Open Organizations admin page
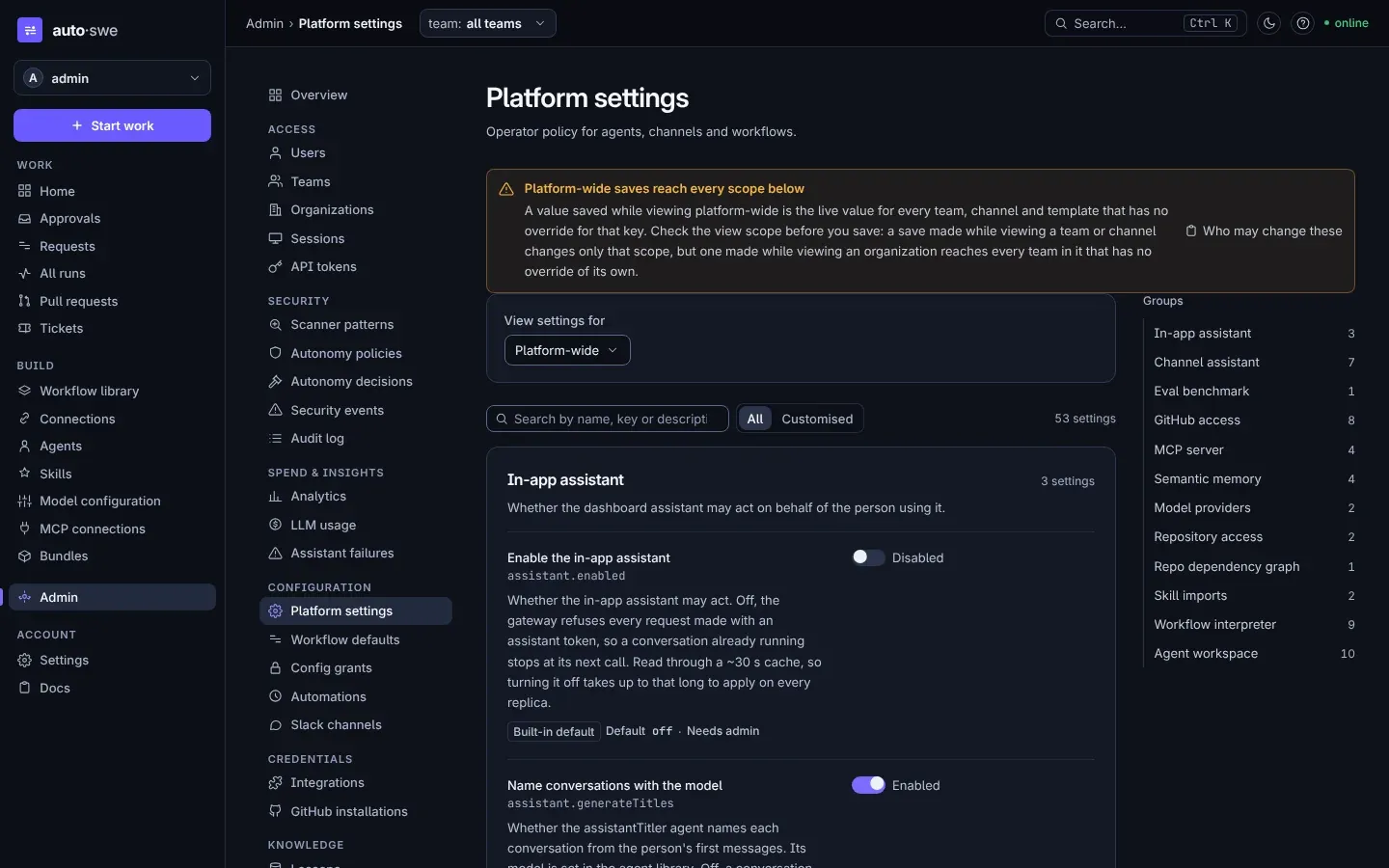 click(x=356, y=209)
